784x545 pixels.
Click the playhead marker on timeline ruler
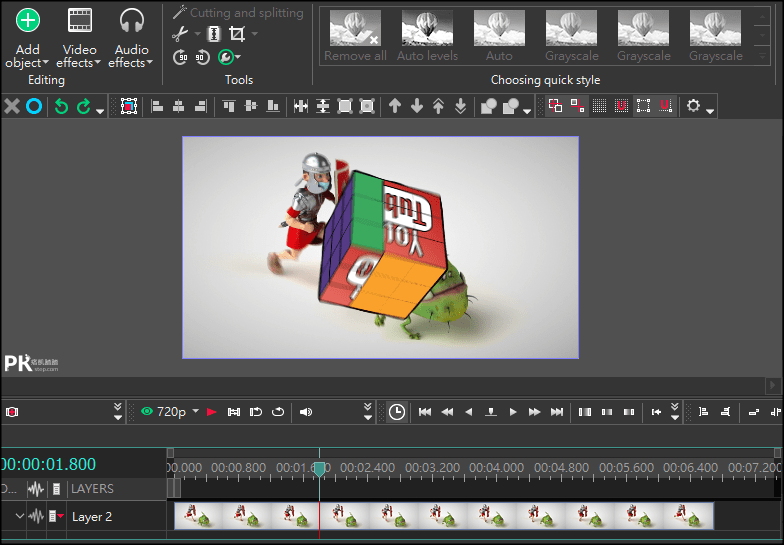click(x=319, y=470)
